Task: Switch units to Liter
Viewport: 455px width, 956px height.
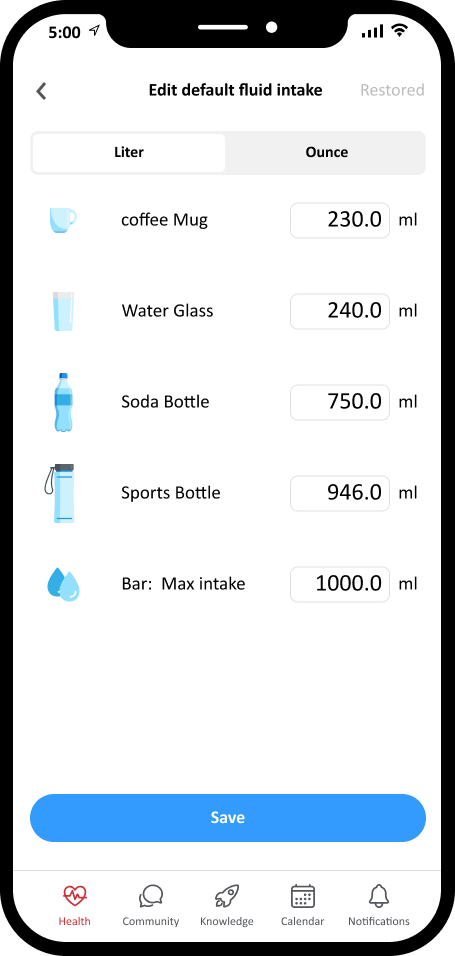Action: [129, 152]
